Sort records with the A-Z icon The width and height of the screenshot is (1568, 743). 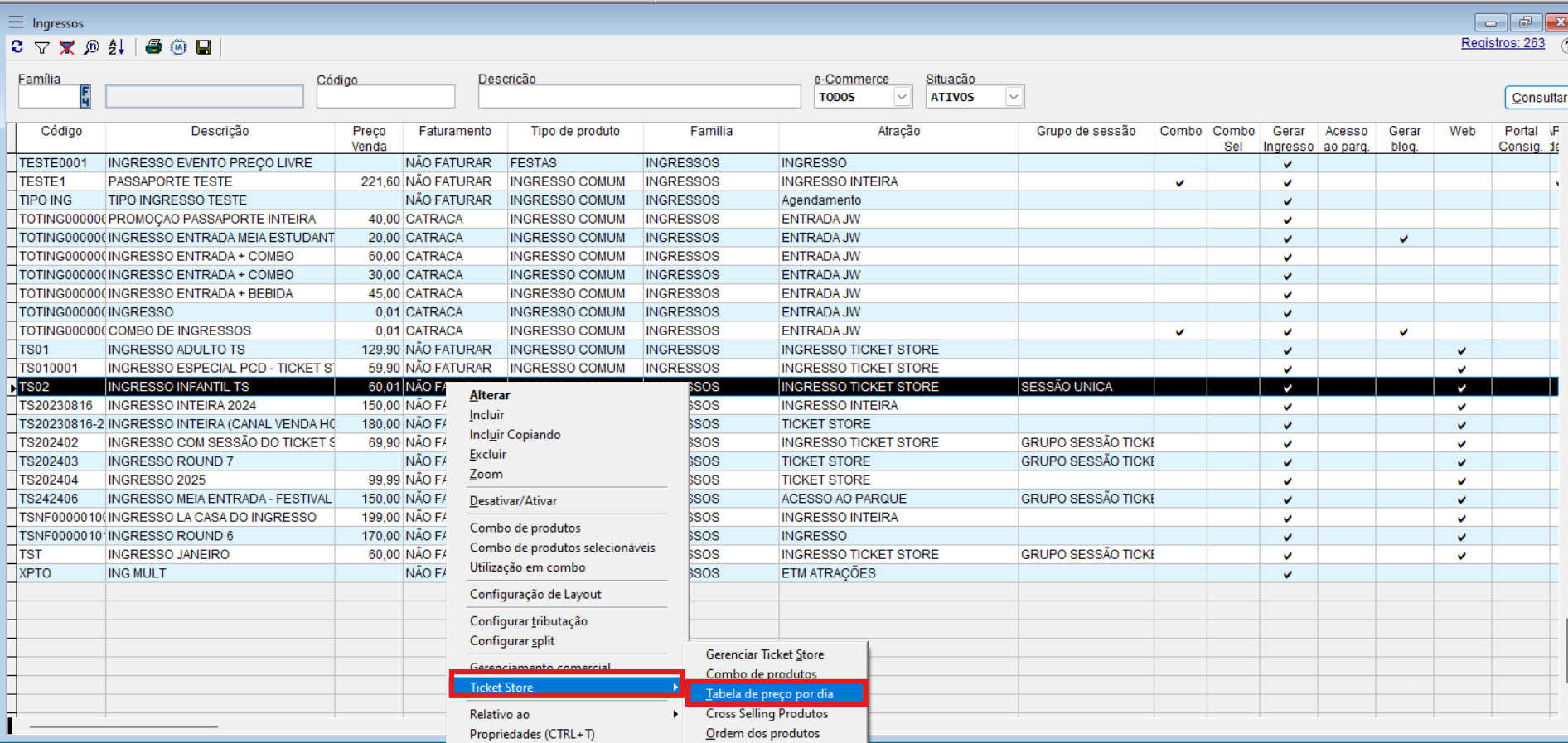pos(117,47)
